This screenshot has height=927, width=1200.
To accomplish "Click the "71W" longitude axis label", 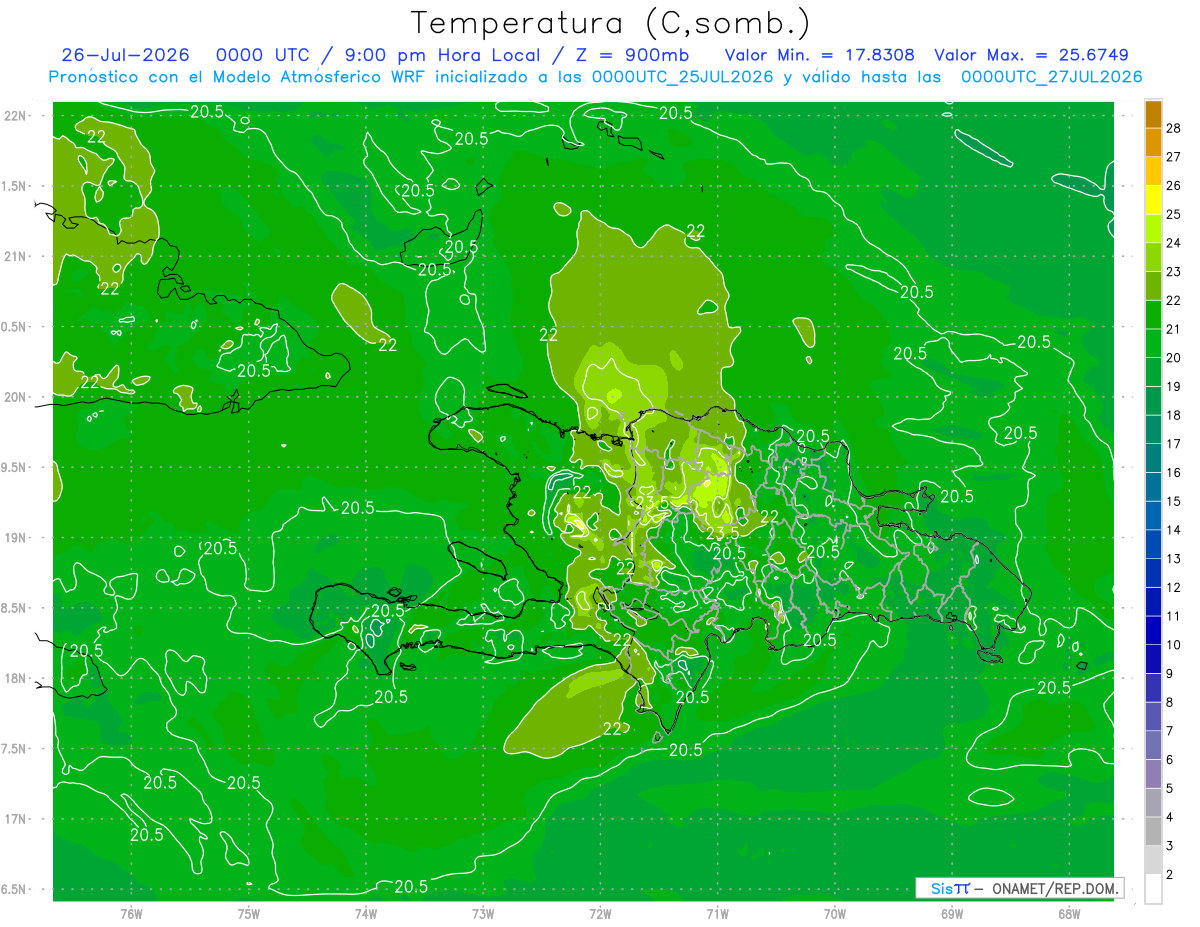I will tap(717, 915).
